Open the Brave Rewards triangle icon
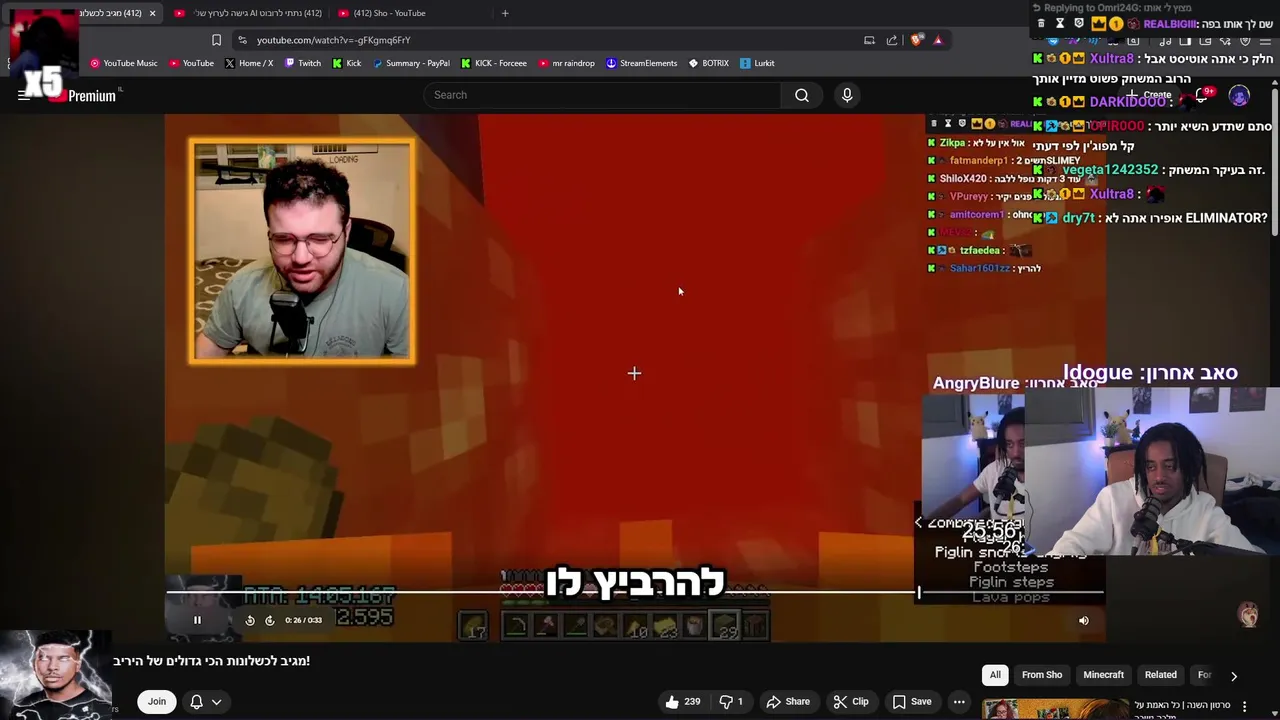 point(938,40)
